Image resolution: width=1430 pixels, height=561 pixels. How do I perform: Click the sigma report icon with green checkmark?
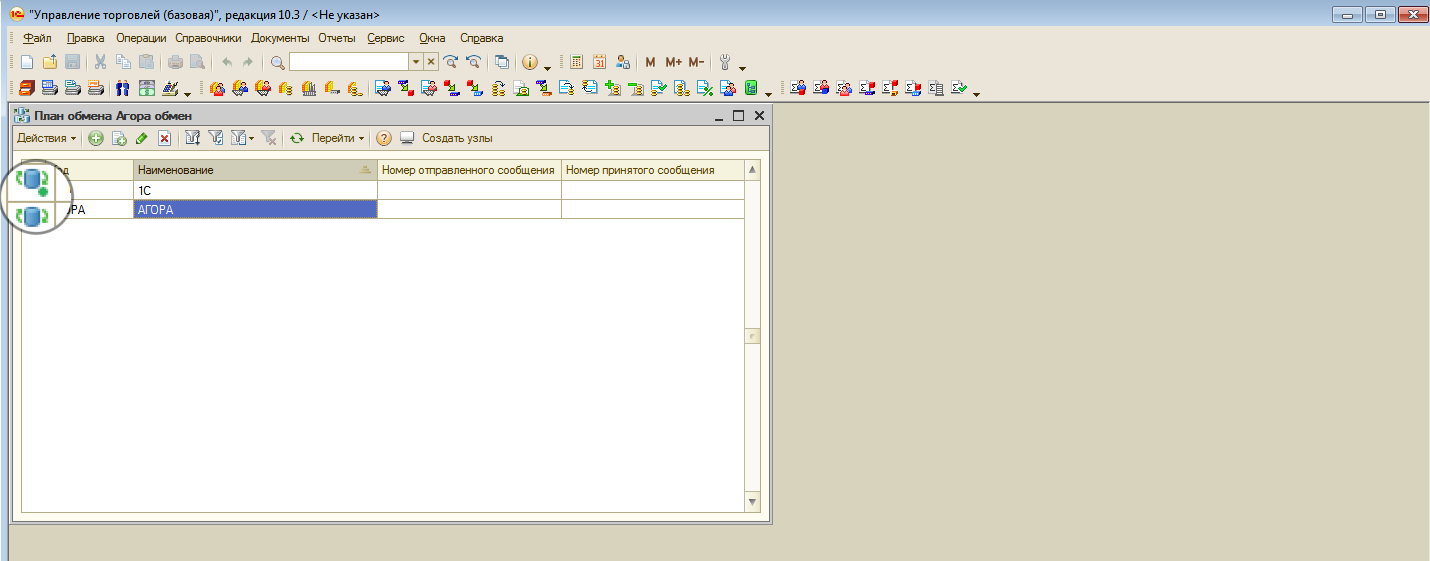coord(959,88)
